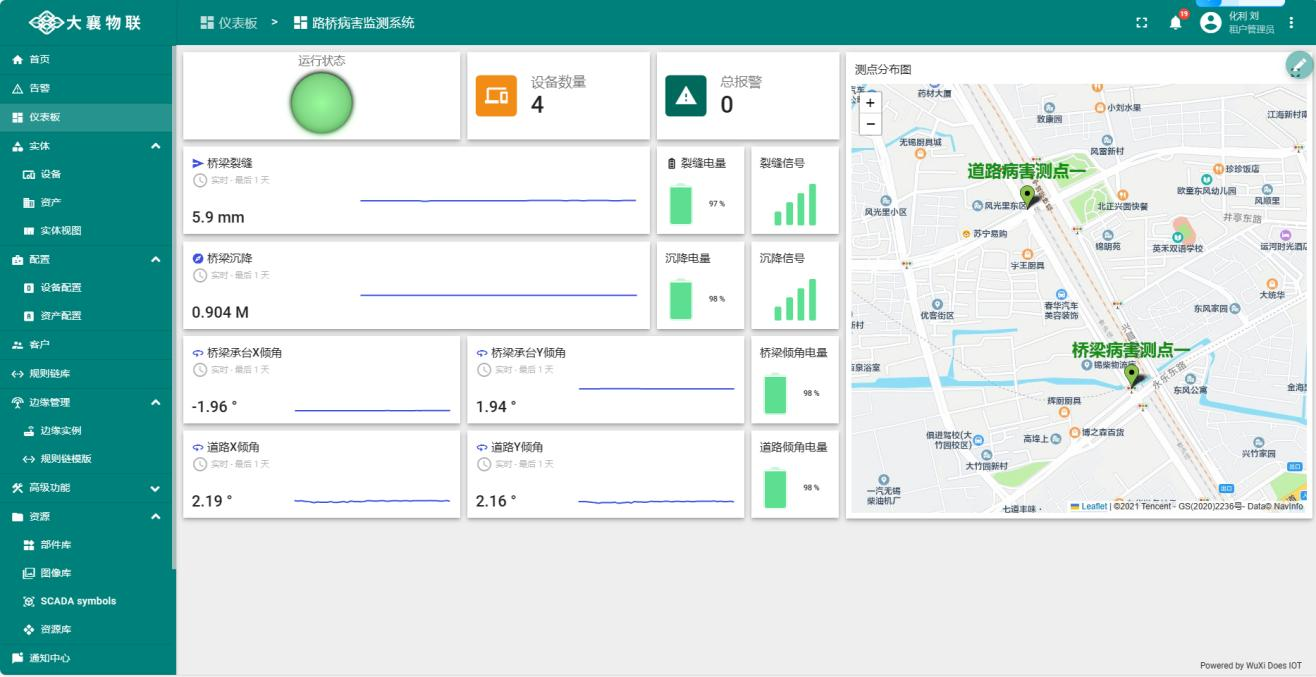Open the user account avatar

point(1211,22)
